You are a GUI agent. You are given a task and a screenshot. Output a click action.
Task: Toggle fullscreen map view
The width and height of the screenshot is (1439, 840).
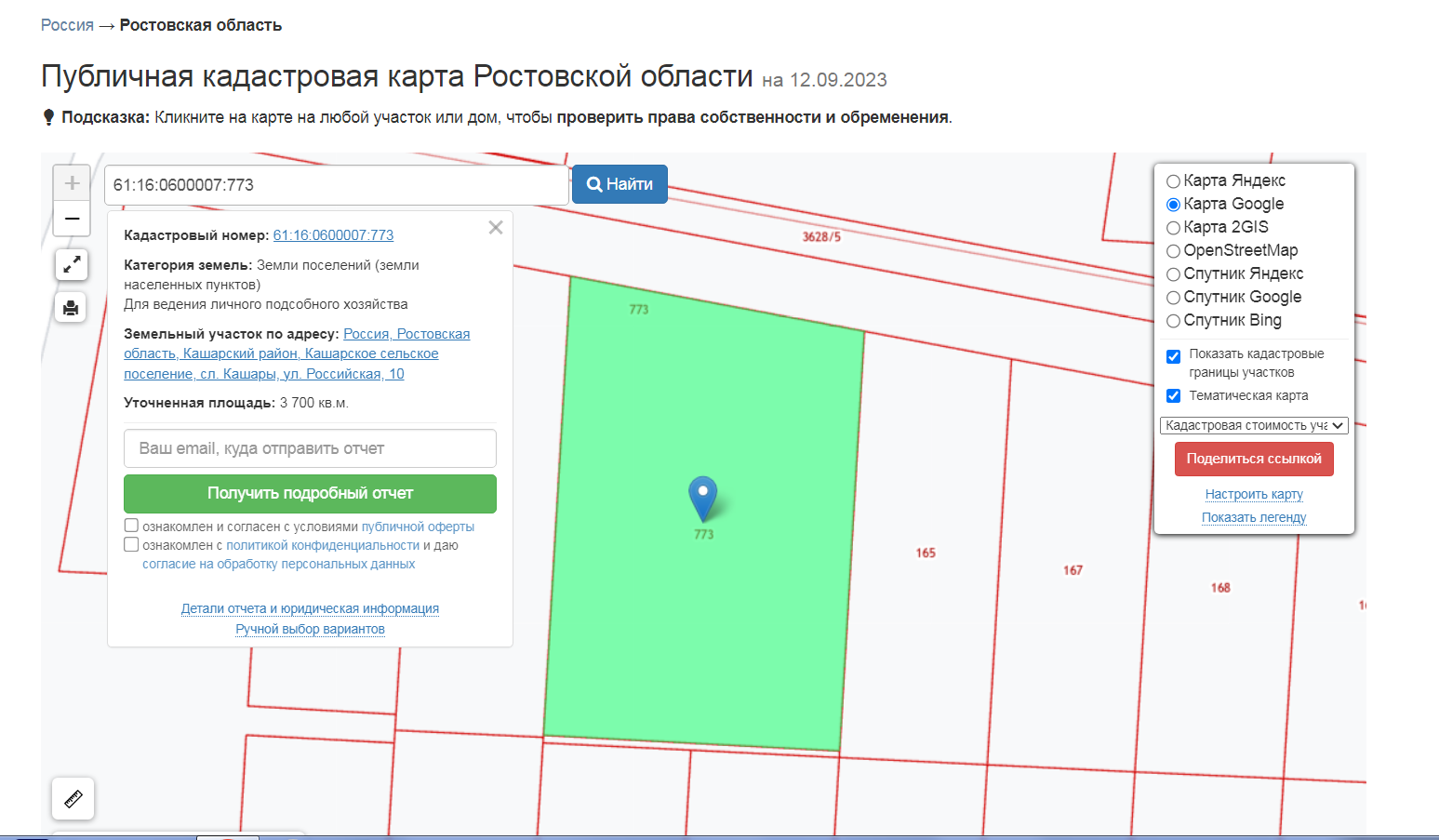tap(72, 265)
